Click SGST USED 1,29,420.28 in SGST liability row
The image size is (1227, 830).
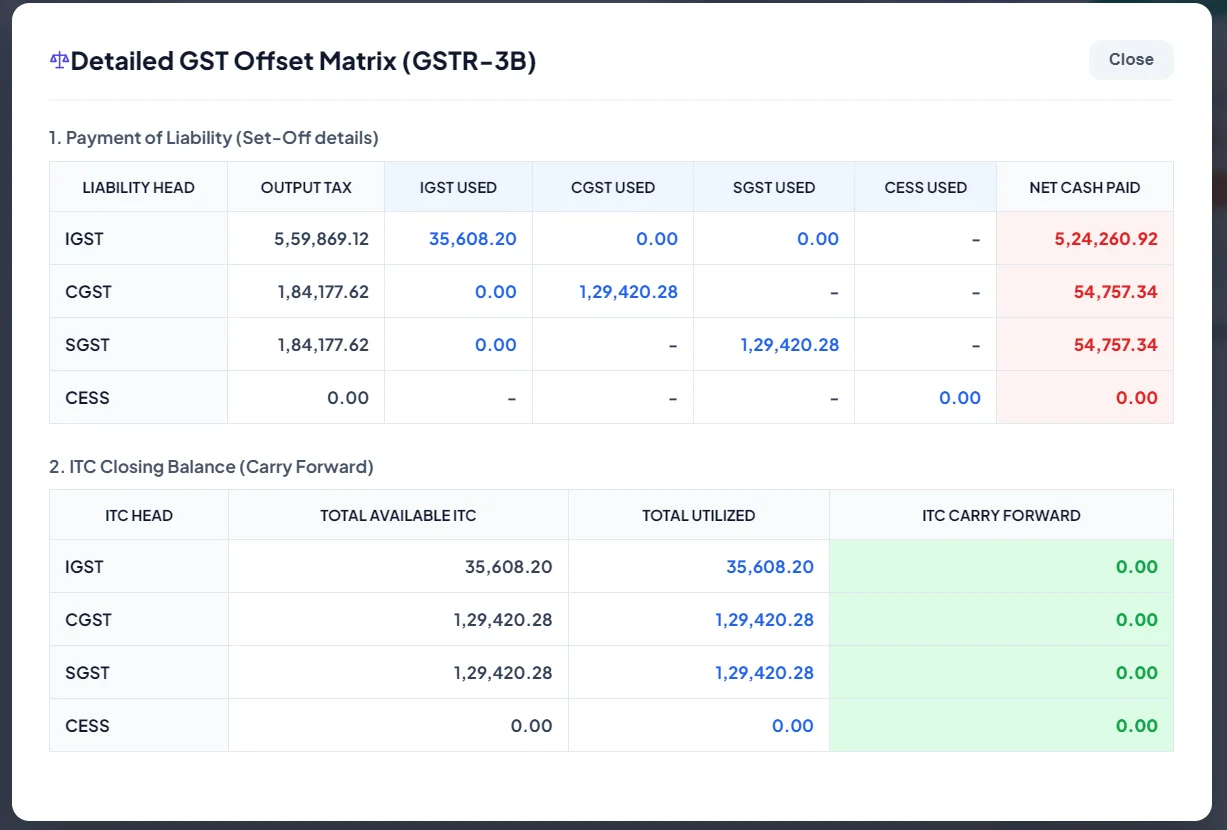click(x=790, y=345)
